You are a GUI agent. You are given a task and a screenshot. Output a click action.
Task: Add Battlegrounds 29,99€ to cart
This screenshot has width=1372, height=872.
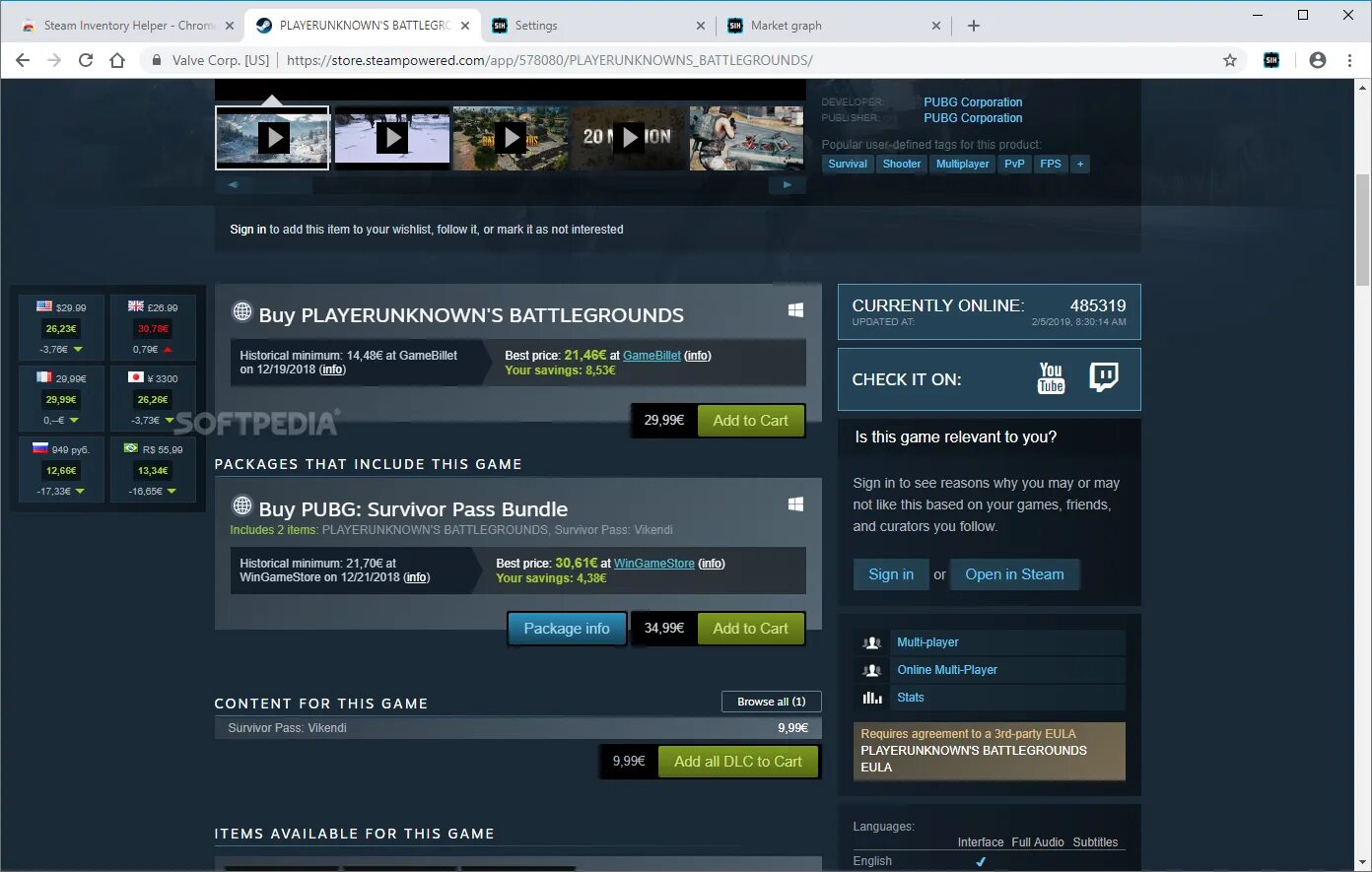tap(750, 421)
